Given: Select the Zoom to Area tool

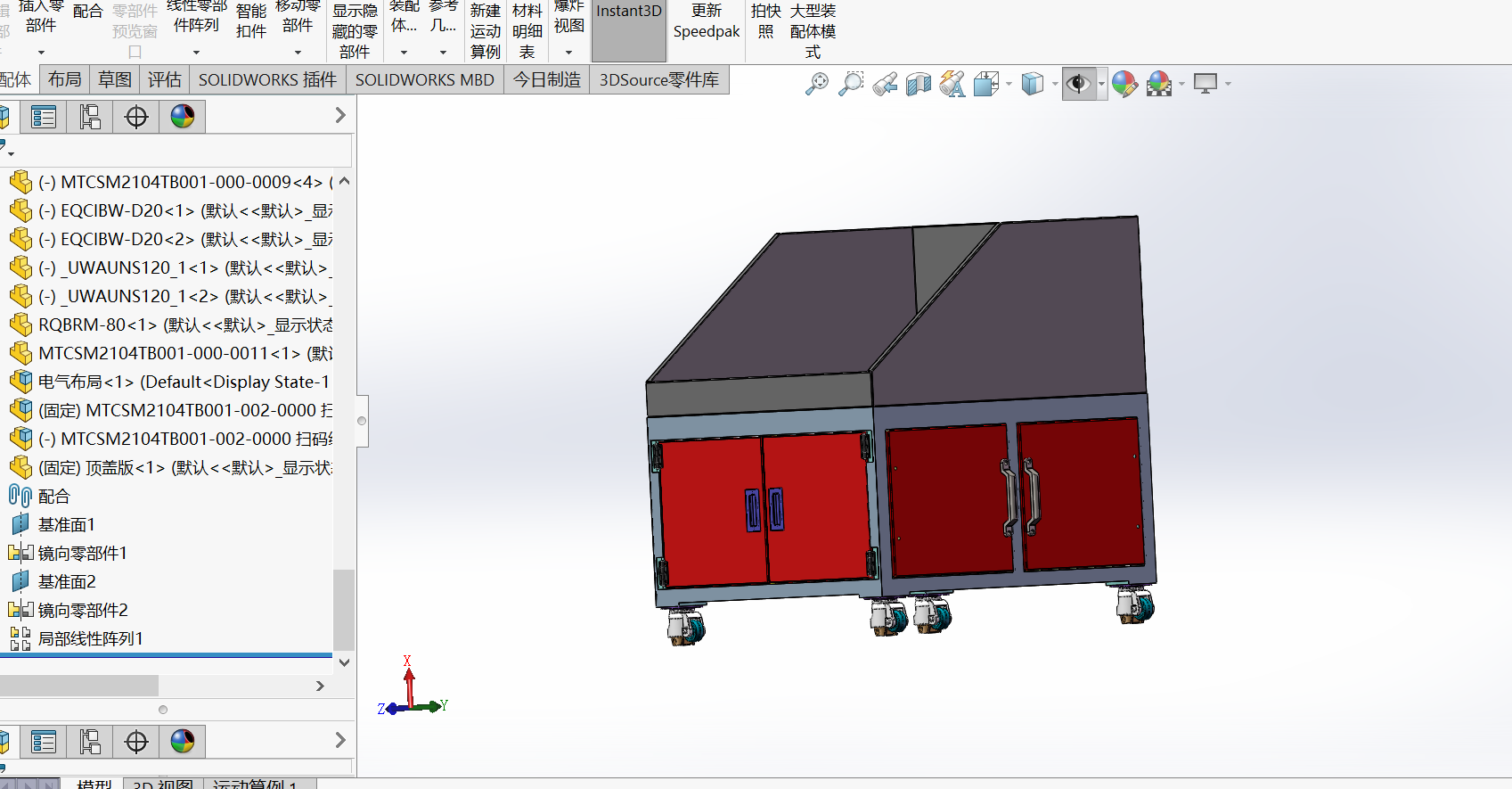Looking at the screenshot, I should click(x=851, y=84).
